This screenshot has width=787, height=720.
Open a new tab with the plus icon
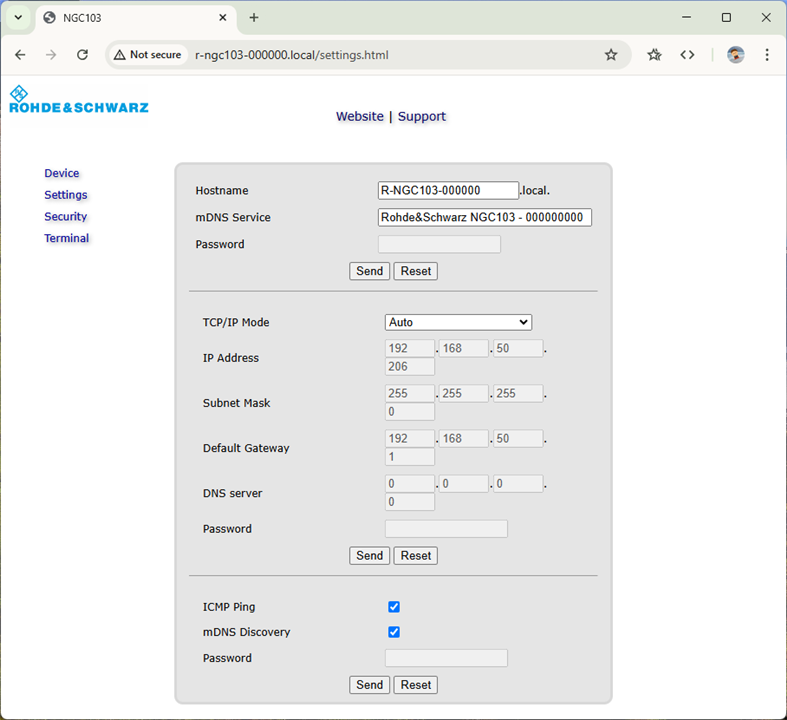[x=254, y=18]
